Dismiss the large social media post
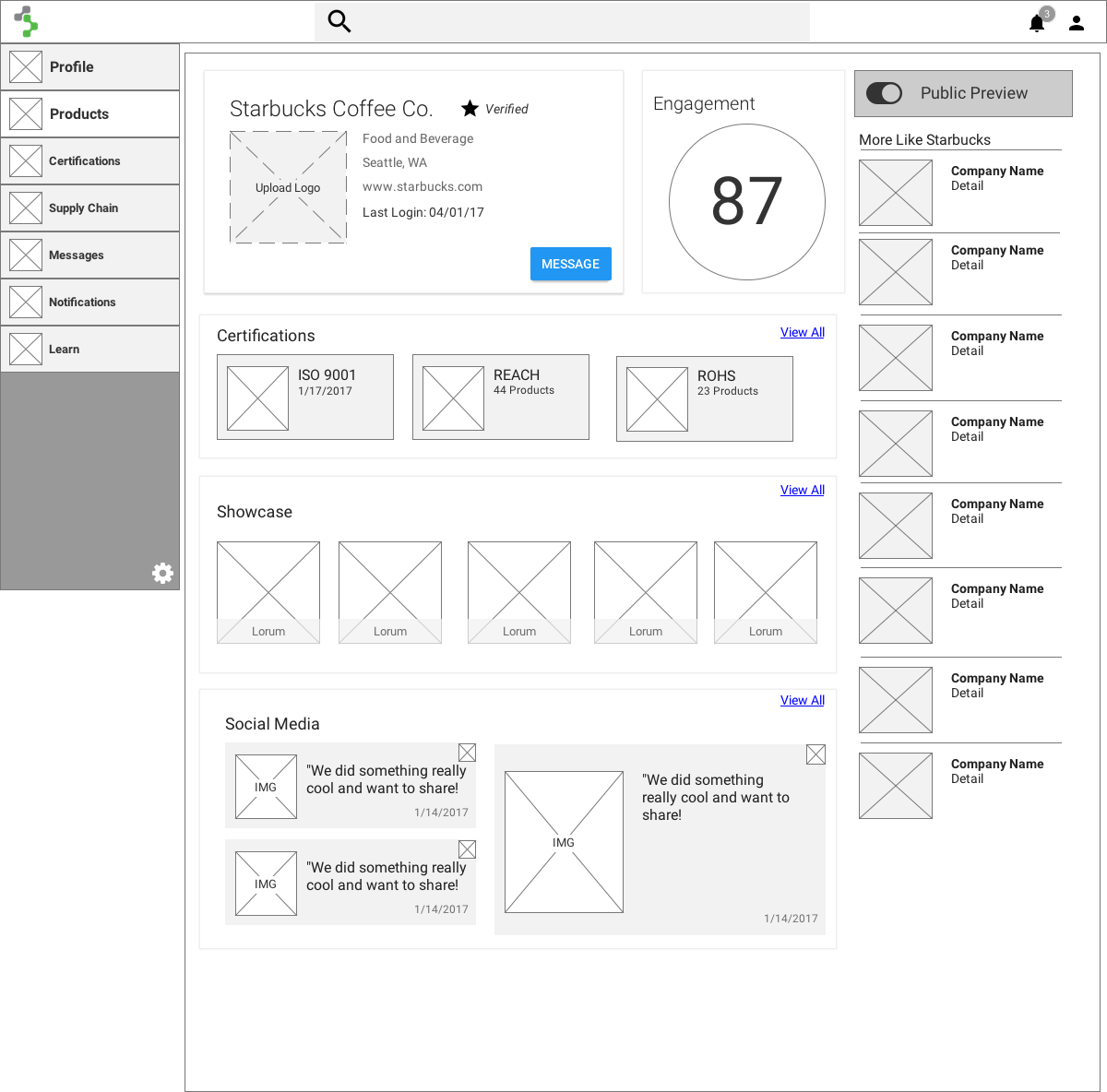 (815, 754)
